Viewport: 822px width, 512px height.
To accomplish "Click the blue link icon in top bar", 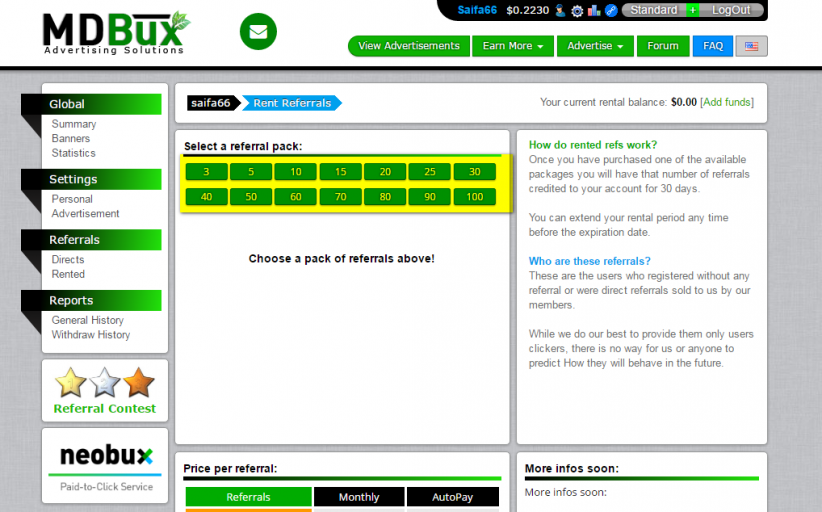I will [611, 10].
